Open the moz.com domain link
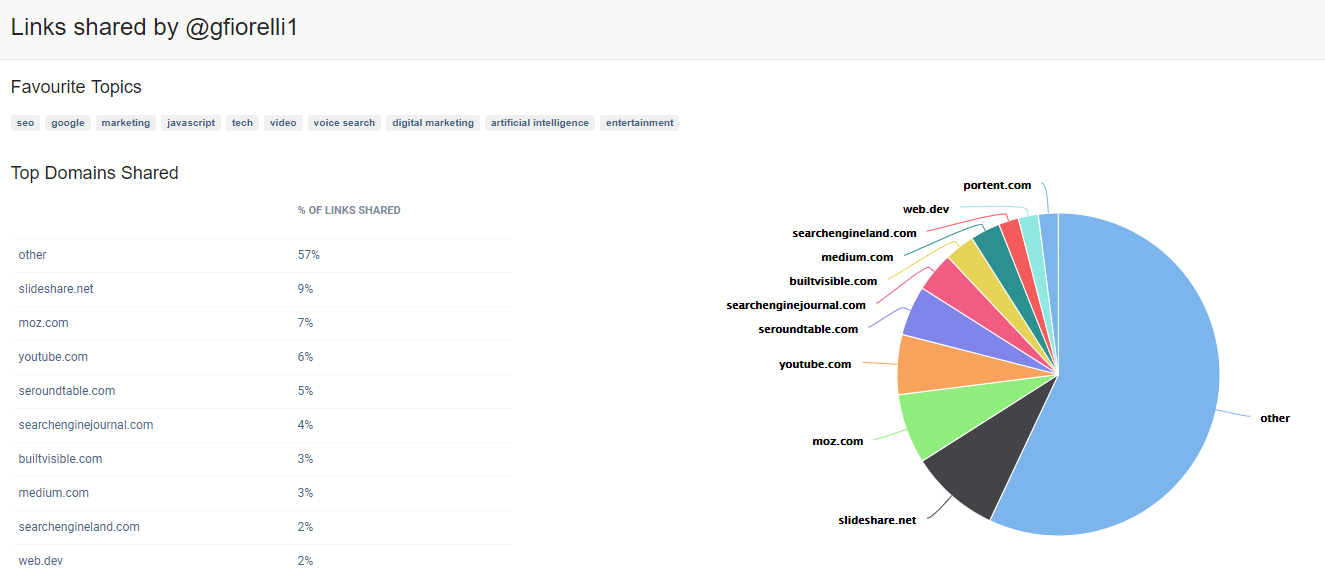The width and height of the screenshot is (1325, 570). pyautogui.click(x=43, y=323)
